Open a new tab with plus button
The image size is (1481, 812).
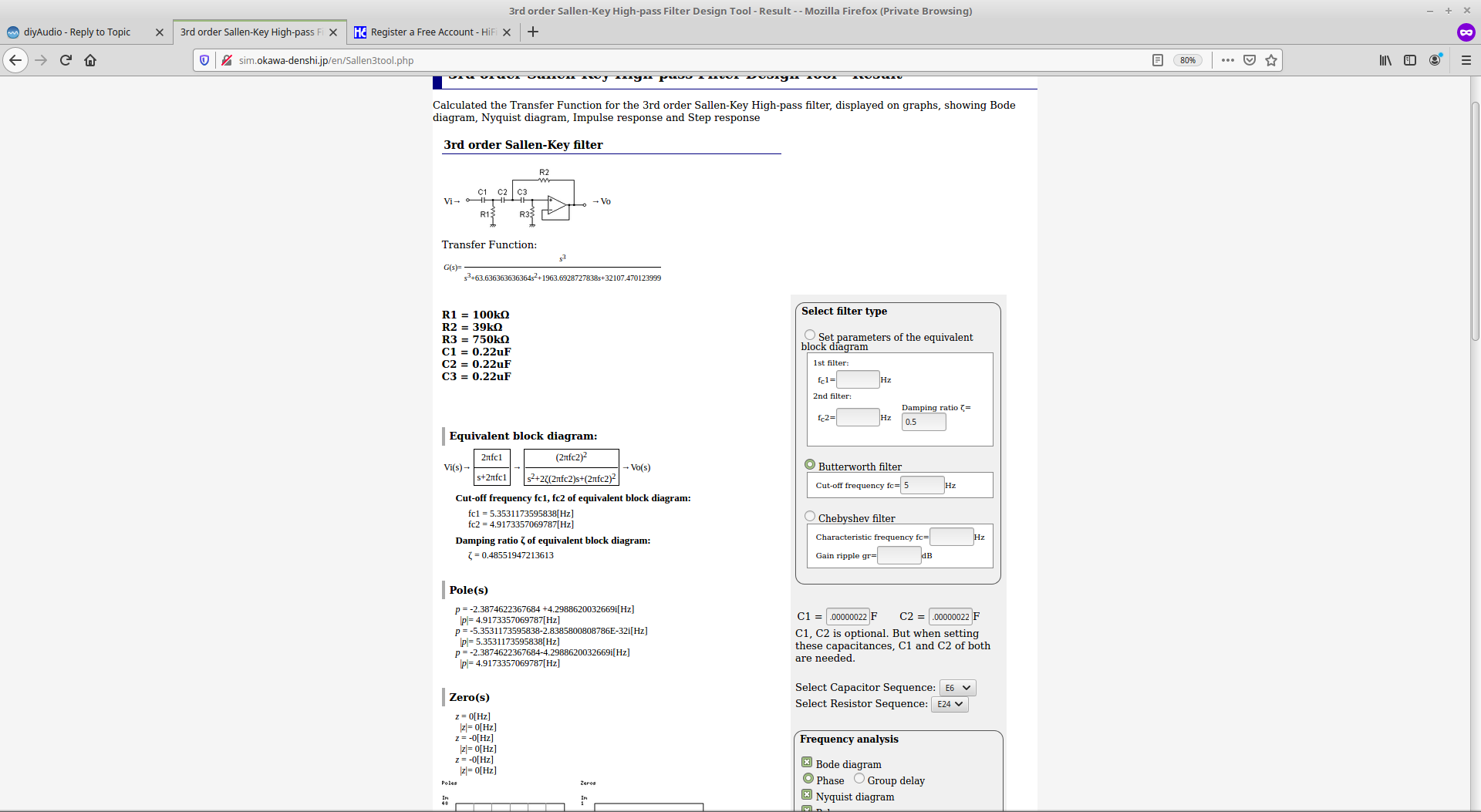tap(533, 32)
